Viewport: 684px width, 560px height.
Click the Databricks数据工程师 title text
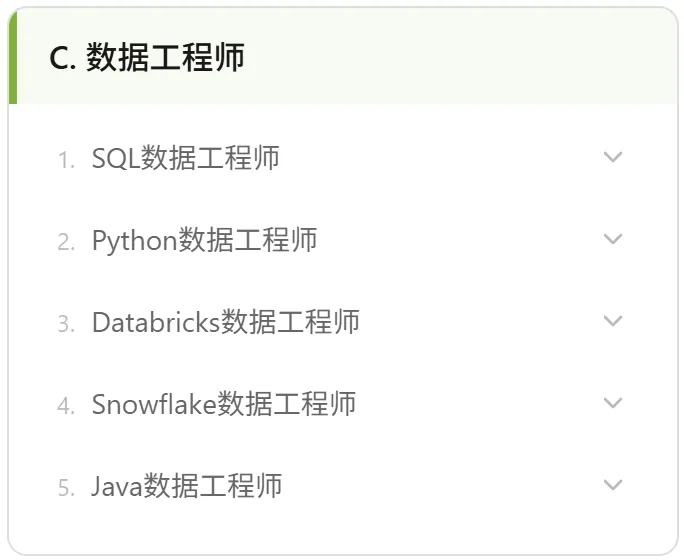(226, 322)
